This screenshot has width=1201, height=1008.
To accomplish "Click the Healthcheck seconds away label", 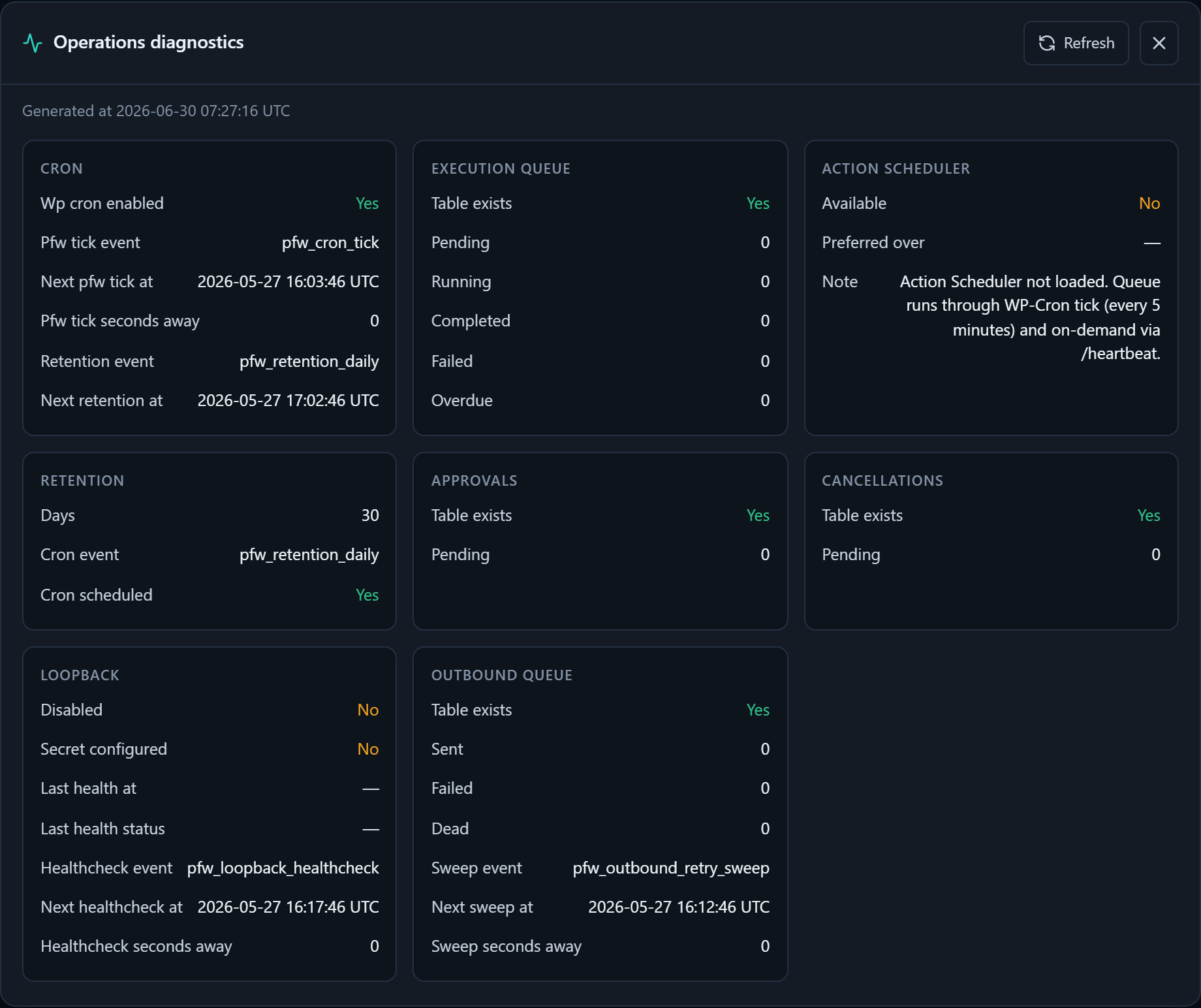I will (136, 947).
